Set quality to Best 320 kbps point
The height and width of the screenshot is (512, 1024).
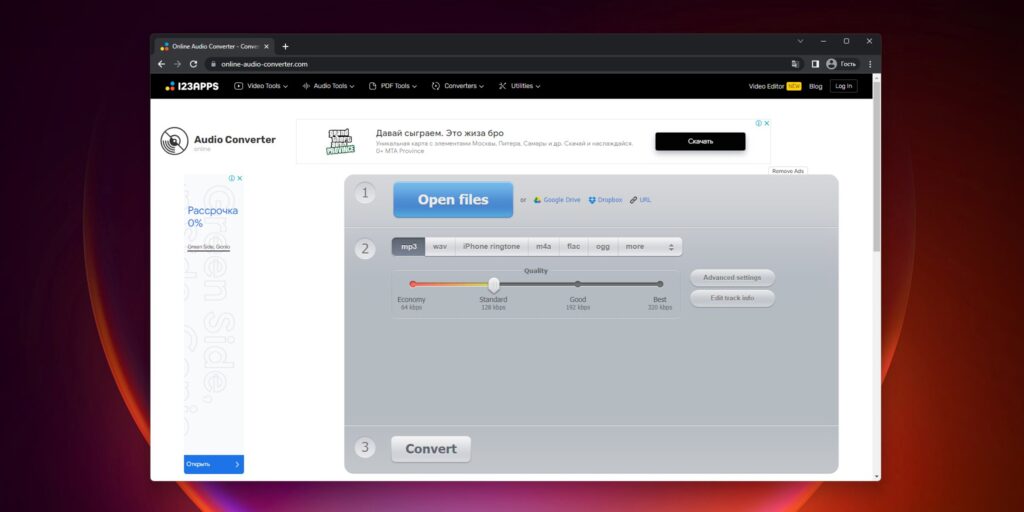click(x=660, y=284)
